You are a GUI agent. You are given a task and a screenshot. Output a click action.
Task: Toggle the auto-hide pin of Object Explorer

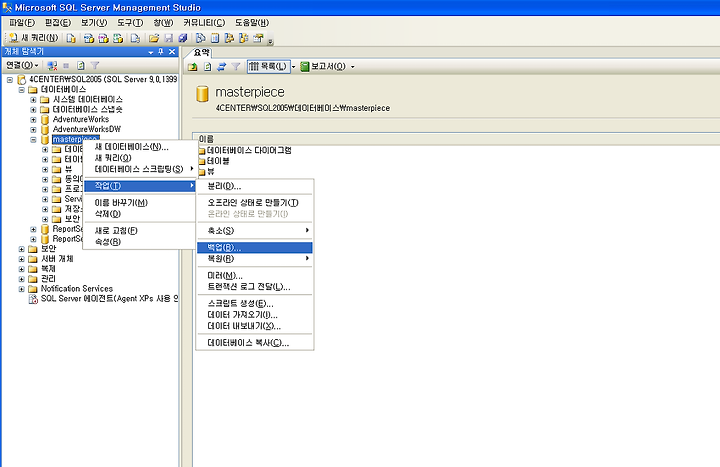(x=161, y=52)
